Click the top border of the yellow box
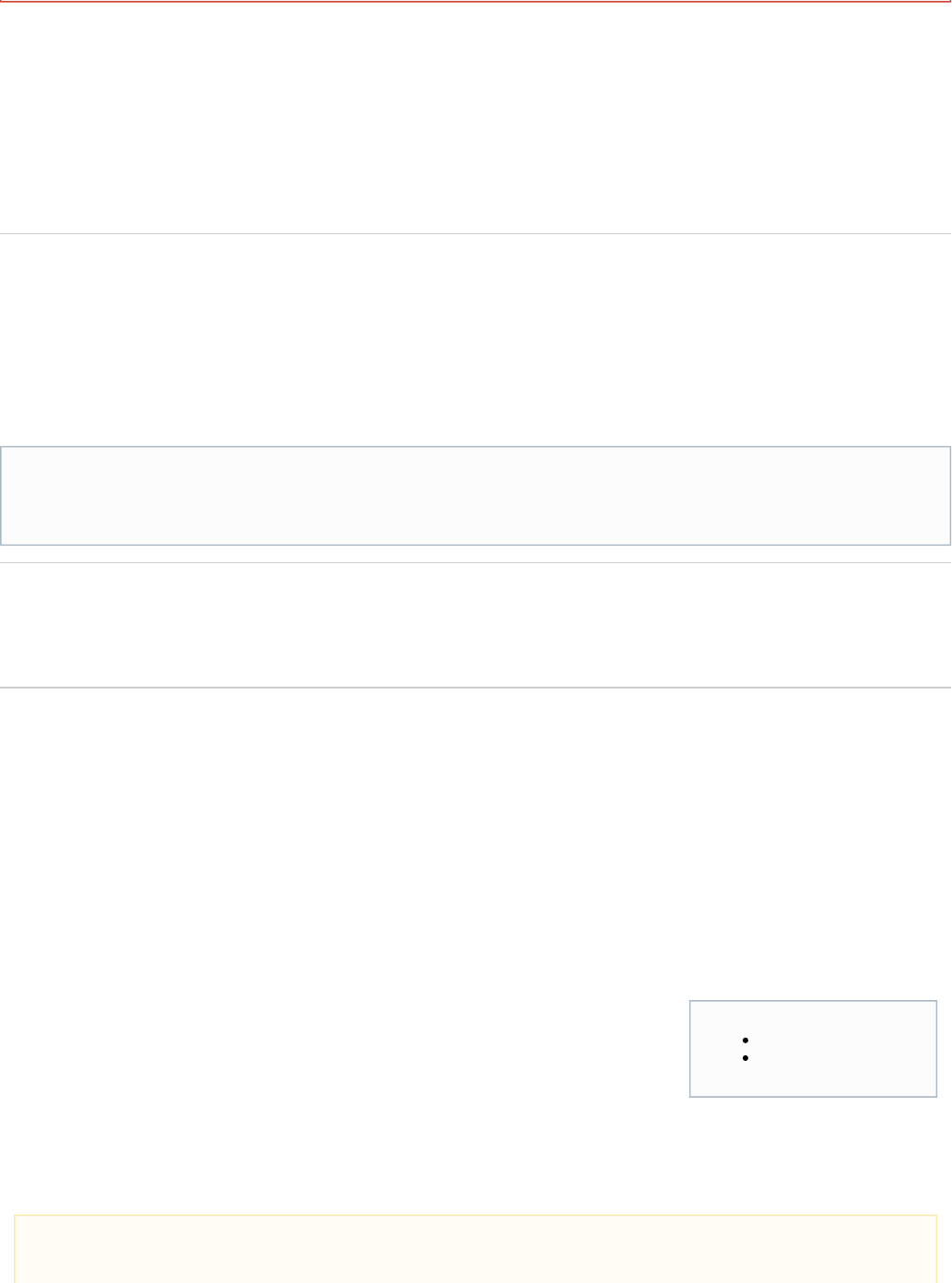Image resolution: width=952 pixels, height=1283 pixels. coord(476,1216)
